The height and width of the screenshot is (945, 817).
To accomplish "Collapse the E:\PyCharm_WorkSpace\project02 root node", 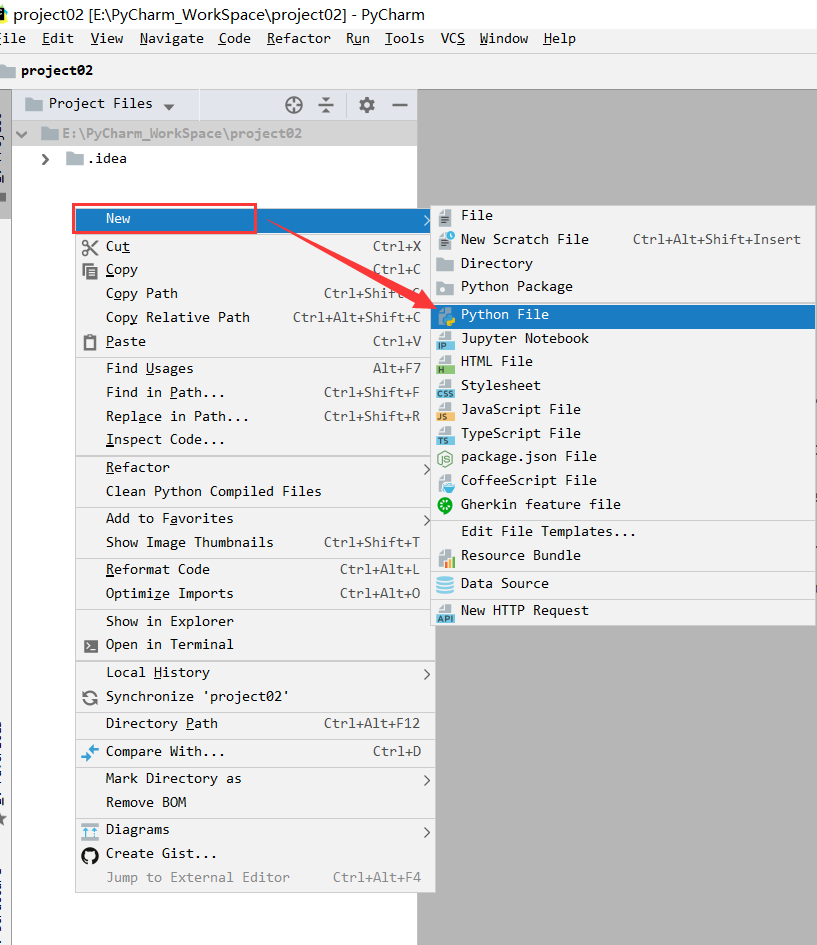I will (22, 134).
